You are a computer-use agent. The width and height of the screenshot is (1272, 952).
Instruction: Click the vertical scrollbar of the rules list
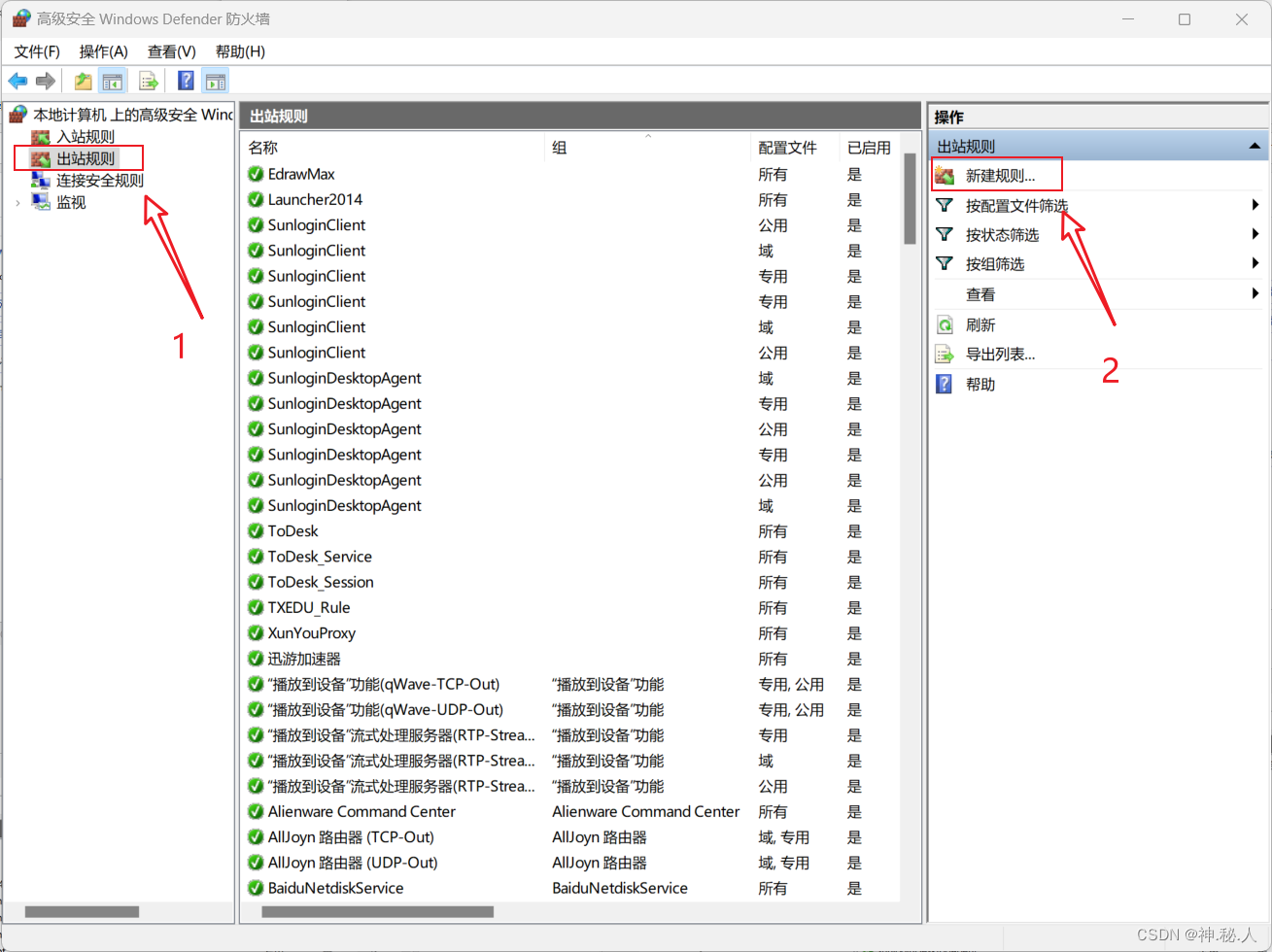911,199
